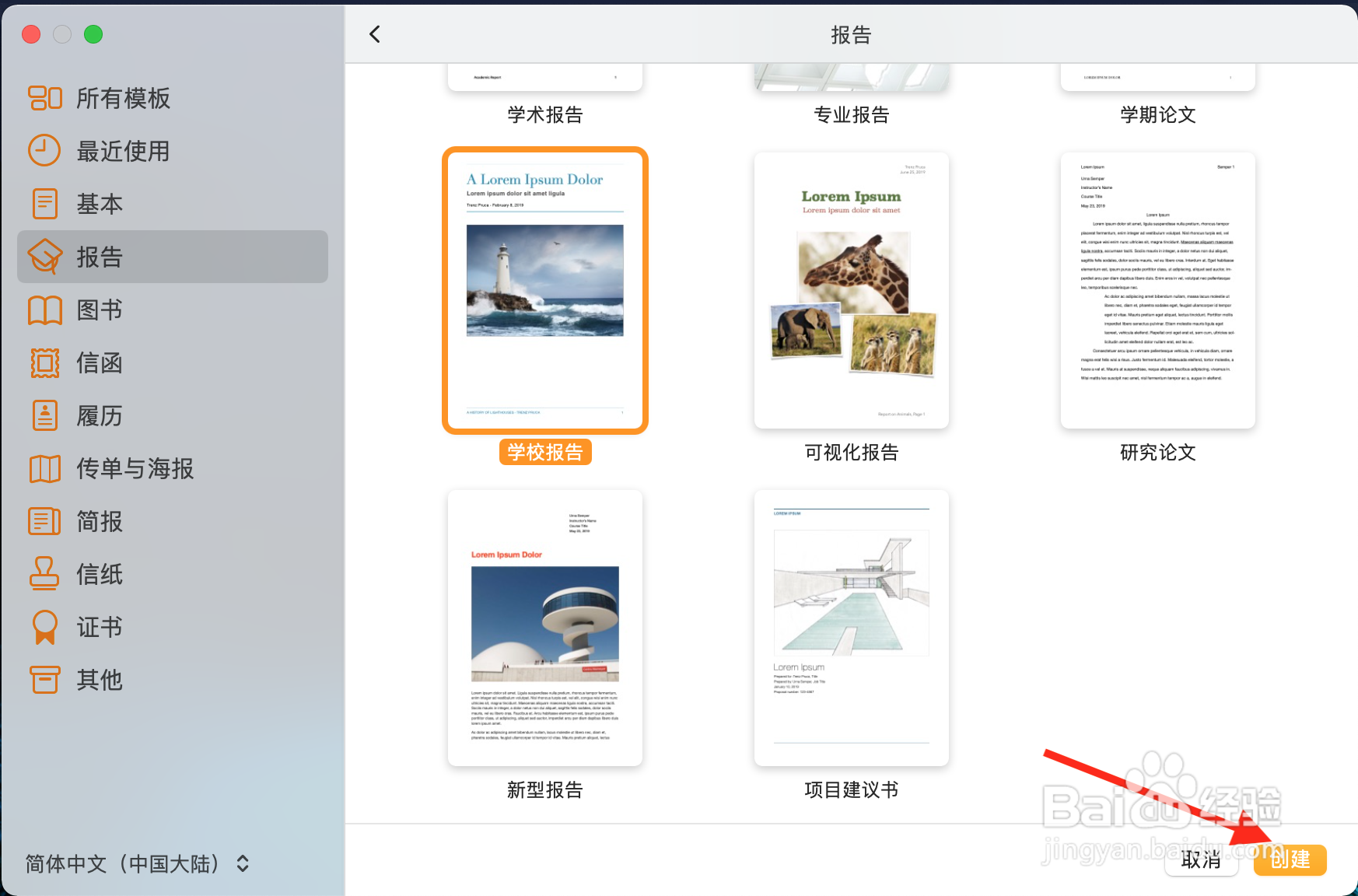Expand the 简体中文（中国大陆）language selector
The height and width of the screenshot is (896, 1358).
click(x=136, y=864)
